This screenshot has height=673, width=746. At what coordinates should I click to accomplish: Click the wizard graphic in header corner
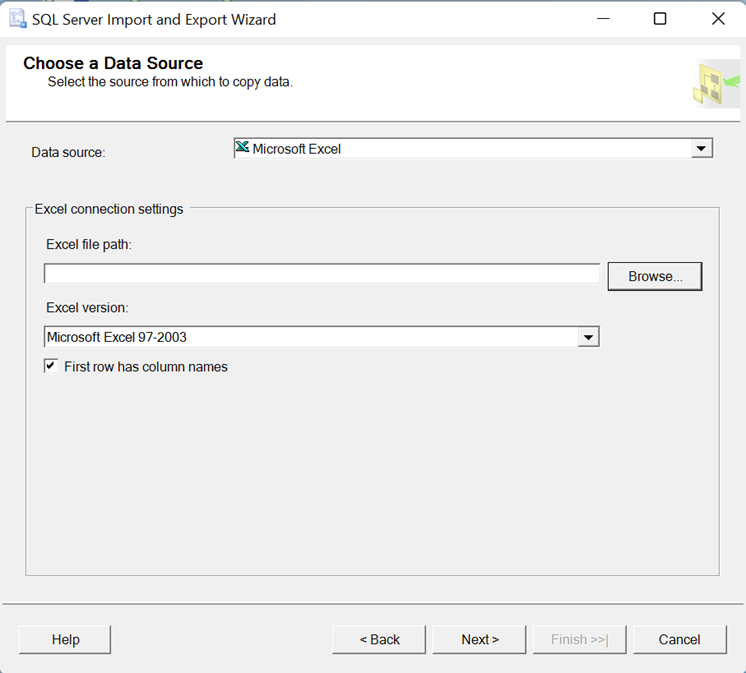coord(717,84)
